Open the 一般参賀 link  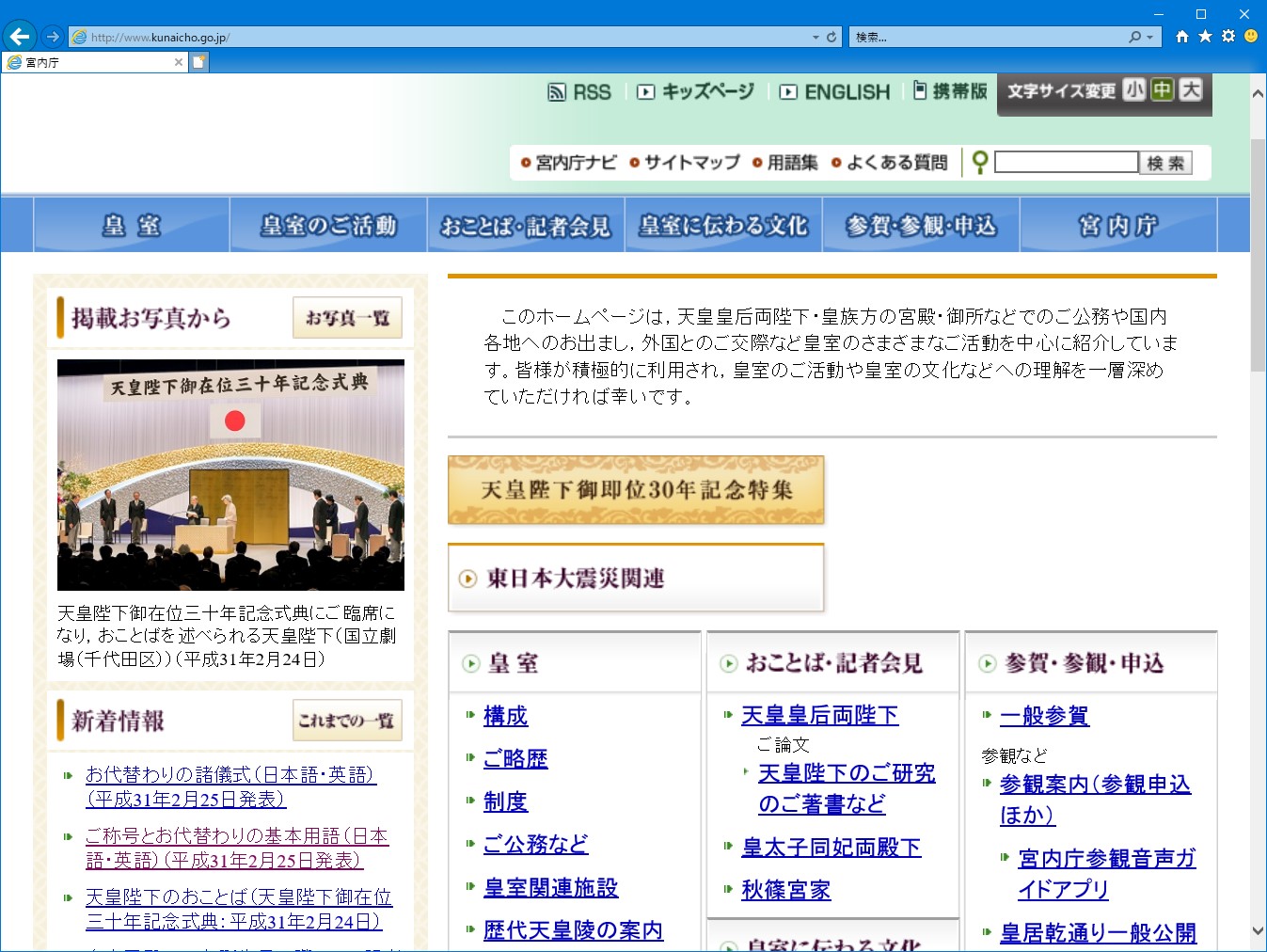click(1044, 716)
